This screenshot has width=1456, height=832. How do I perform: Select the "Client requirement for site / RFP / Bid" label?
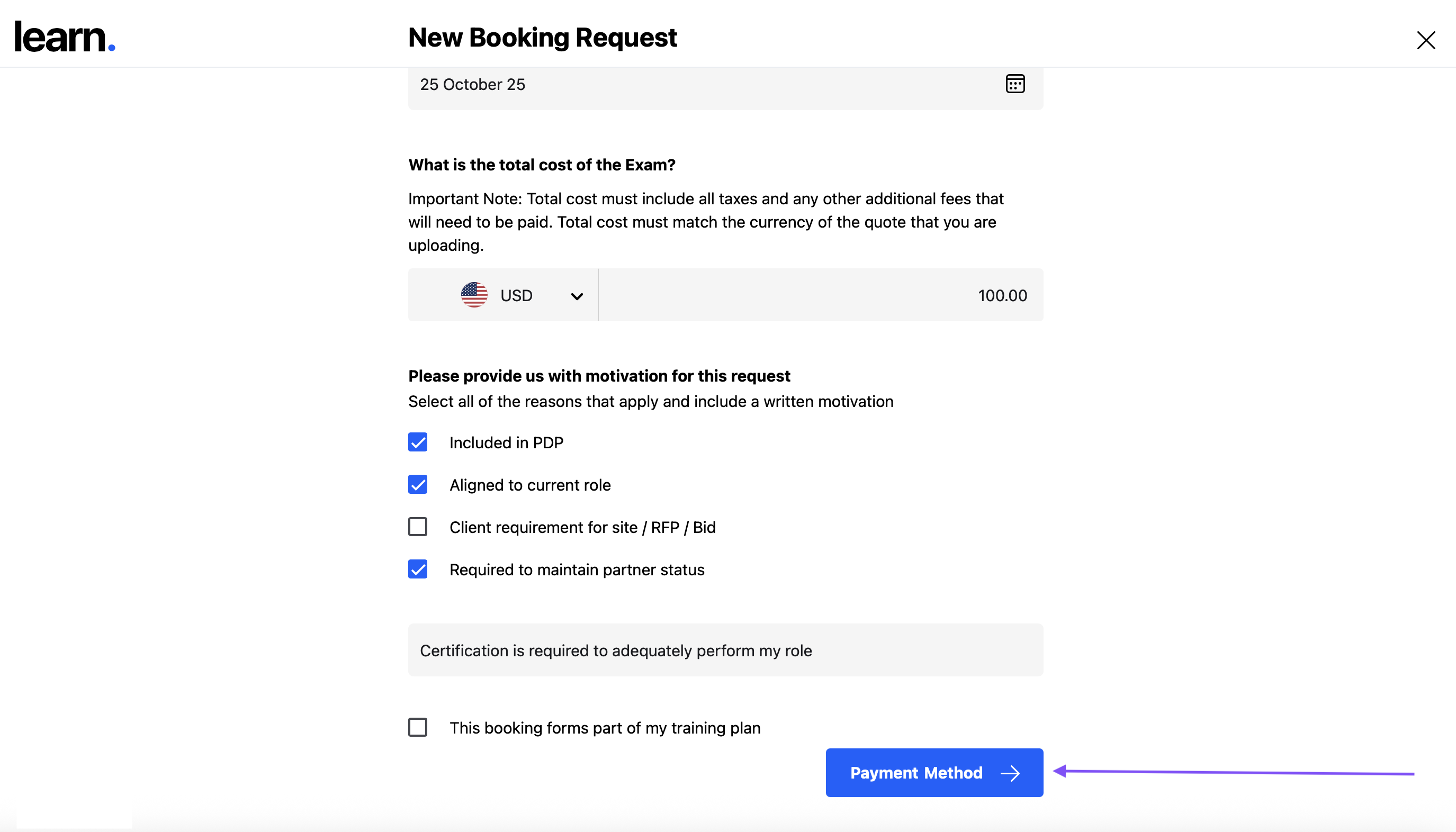click(582, 528)
